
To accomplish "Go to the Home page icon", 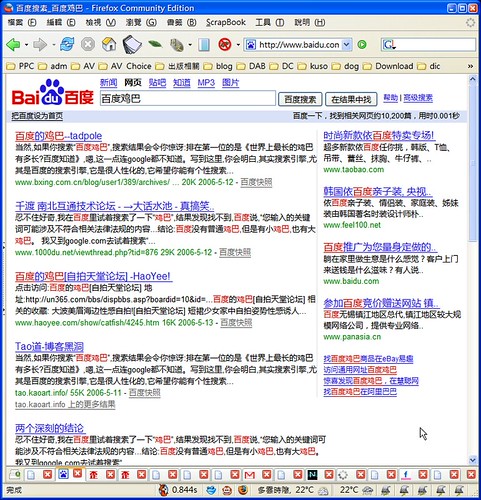I will click(109, 44).
